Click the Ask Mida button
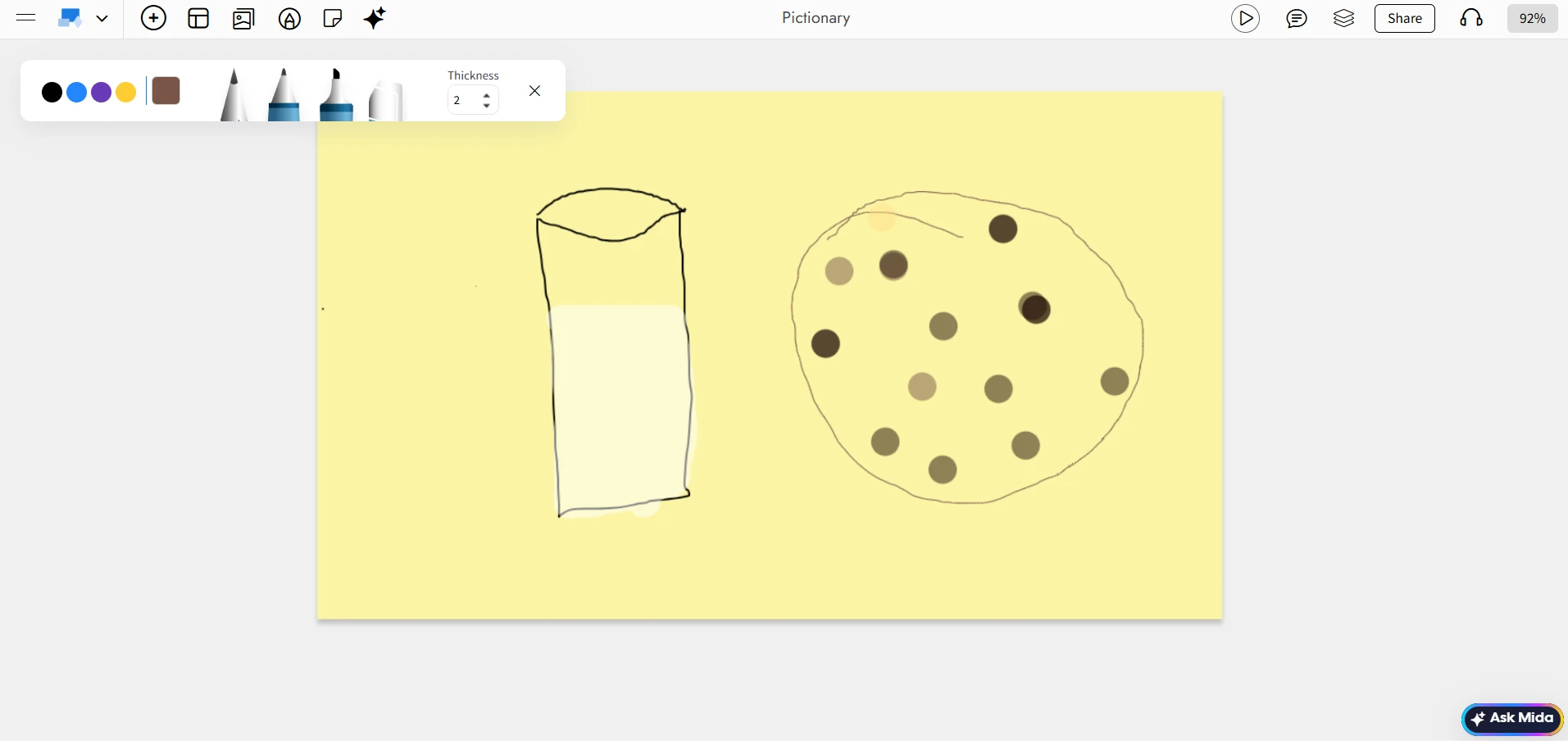 (x=1512, y=719)
